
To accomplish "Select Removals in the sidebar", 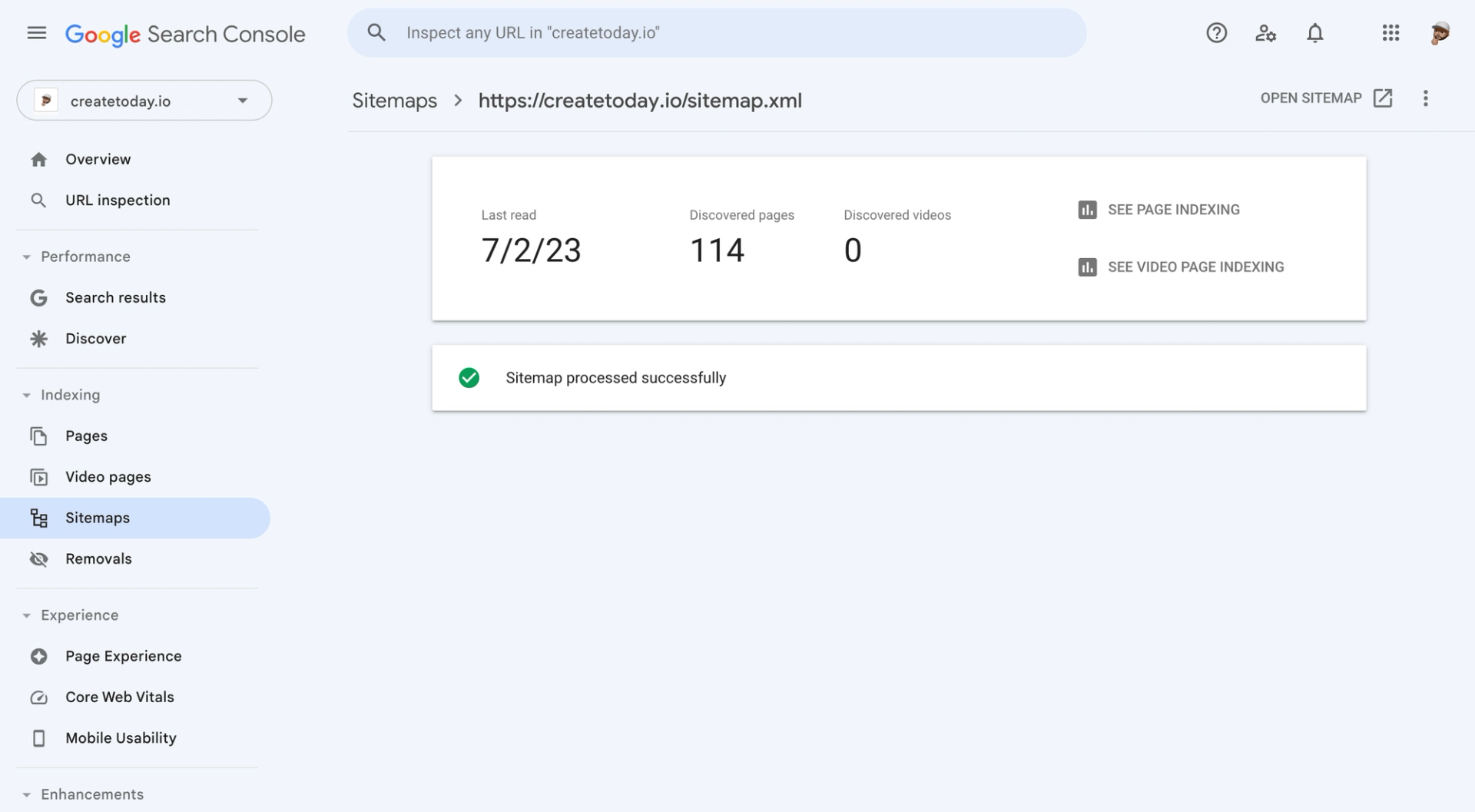I will [x=98, y=558].
